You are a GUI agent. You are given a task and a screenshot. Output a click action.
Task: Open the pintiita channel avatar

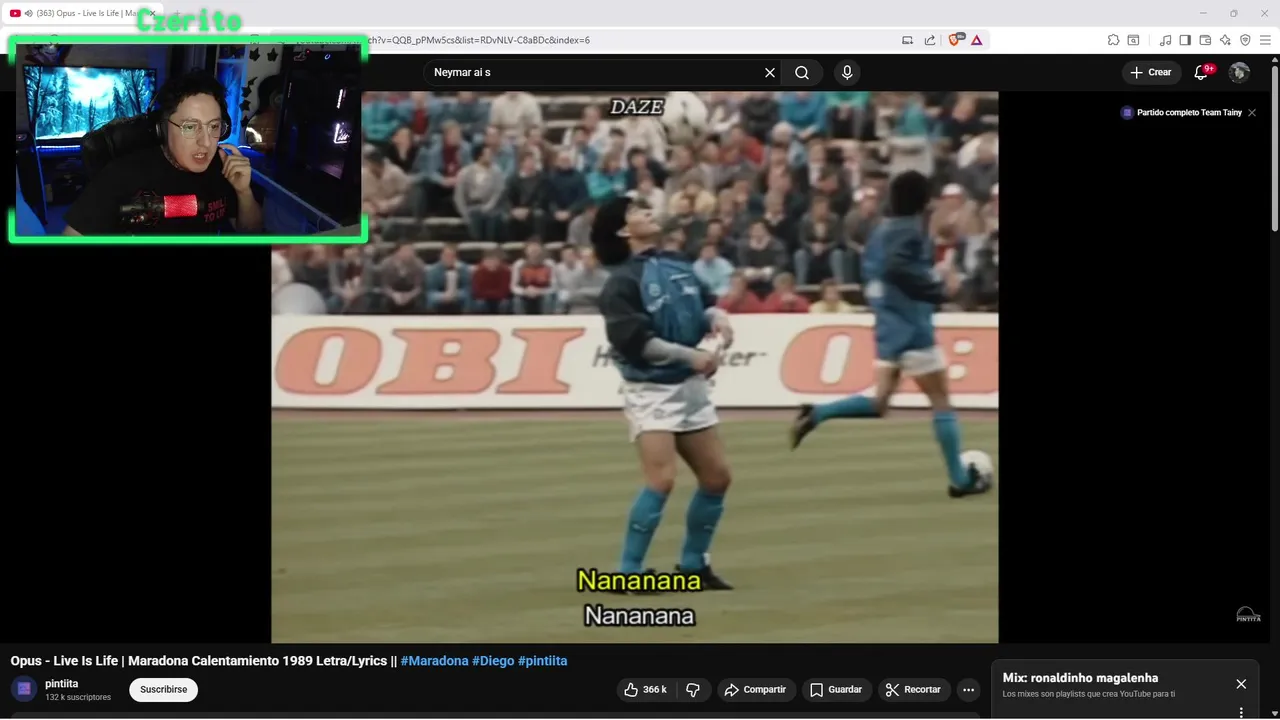tap(24, 689)
